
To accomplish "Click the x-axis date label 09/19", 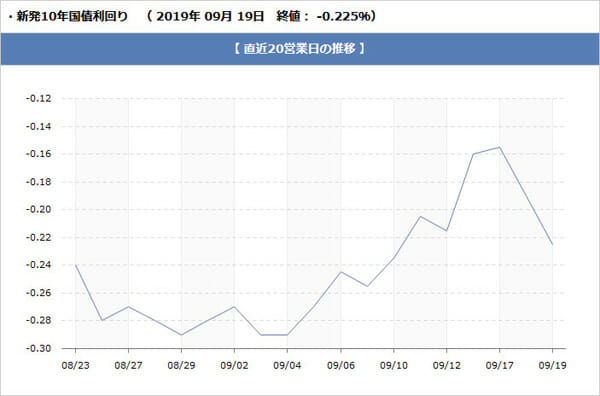I will coord(553,365).
